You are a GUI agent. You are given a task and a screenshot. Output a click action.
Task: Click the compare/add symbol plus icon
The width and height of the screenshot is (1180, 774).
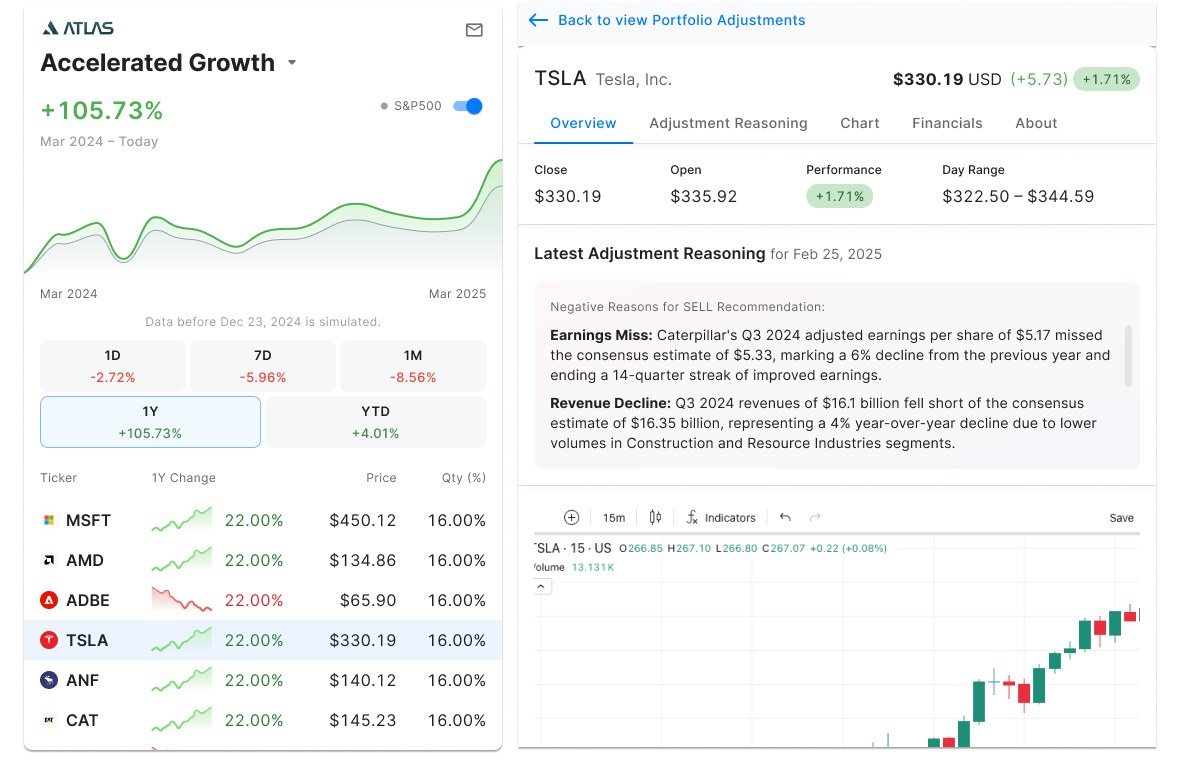[x=571, y=518]
